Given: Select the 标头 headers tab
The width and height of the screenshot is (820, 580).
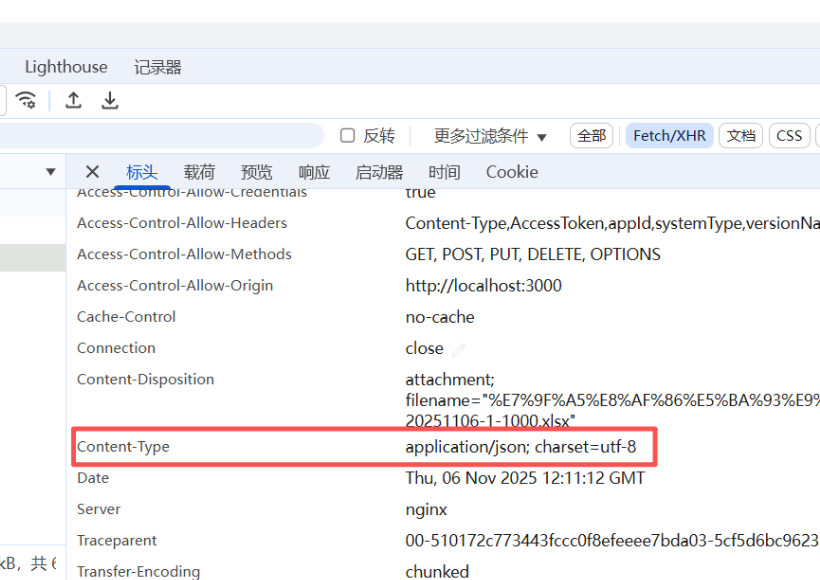Looking at the screenshot, I should point(142,172).
